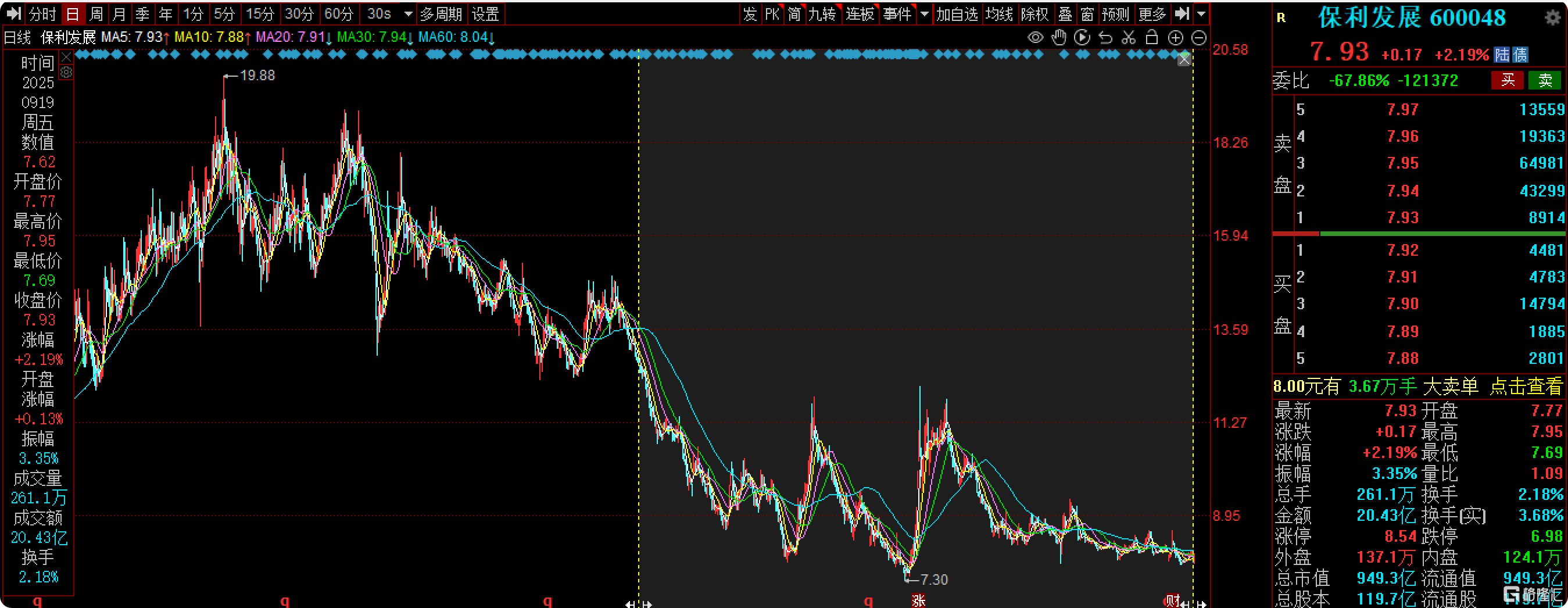This screenshot has height=608, width=1568.
Task: Close the selected range with the gray X icon
Action: tap(1184, 59)
